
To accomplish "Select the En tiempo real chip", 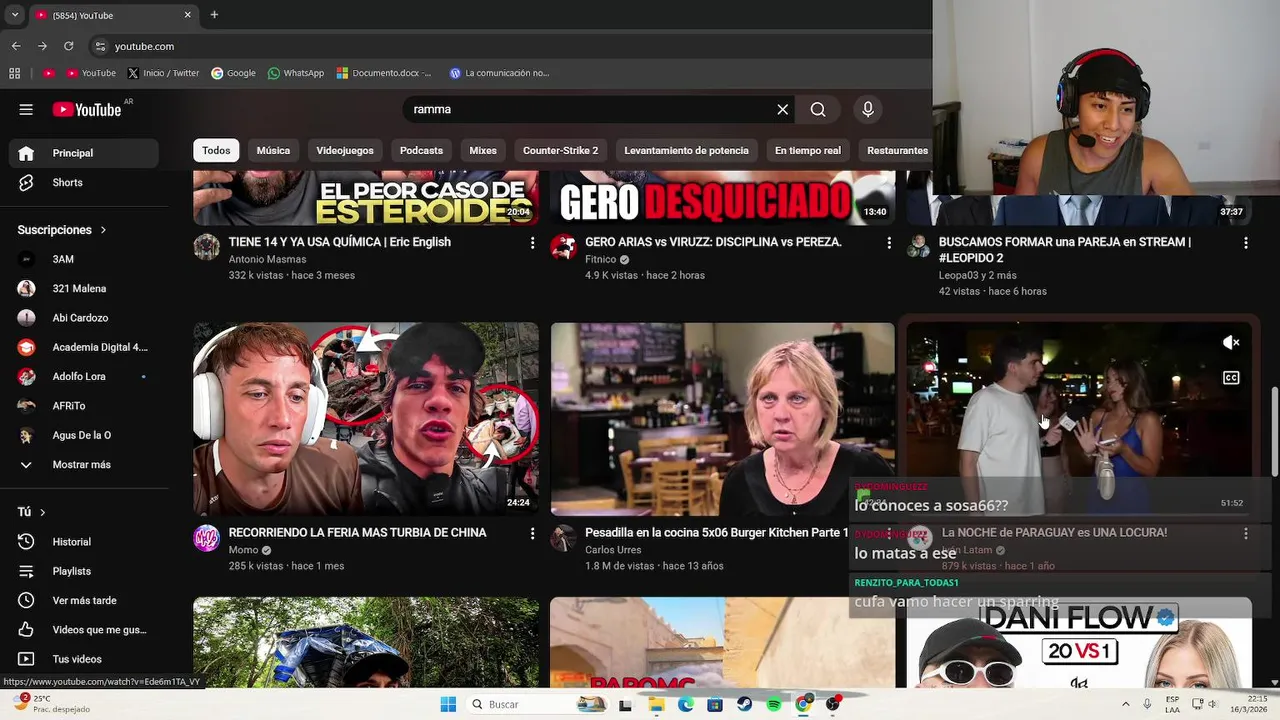I will coord(807,151).
